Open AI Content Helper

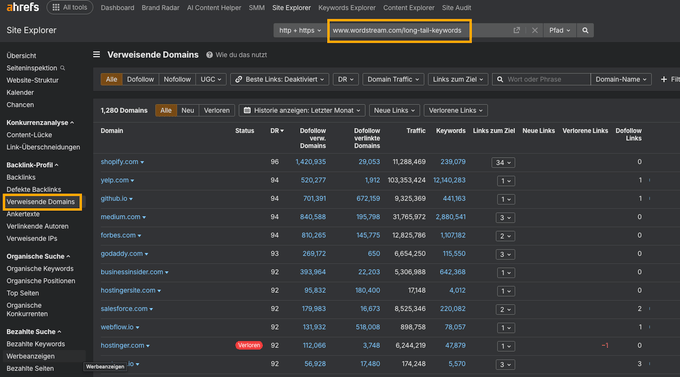pos(214,8)
